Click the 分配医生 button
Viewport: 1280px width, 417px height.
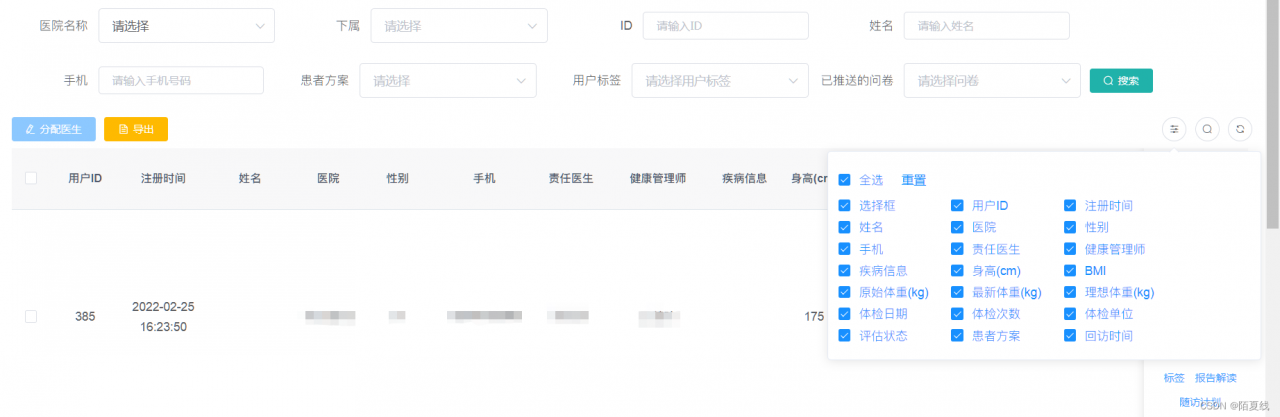54,129
